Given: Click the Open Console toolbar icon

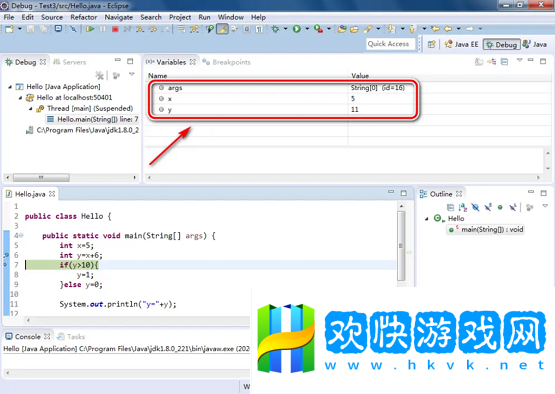Looking at the screenshot, I should point(58,29).
